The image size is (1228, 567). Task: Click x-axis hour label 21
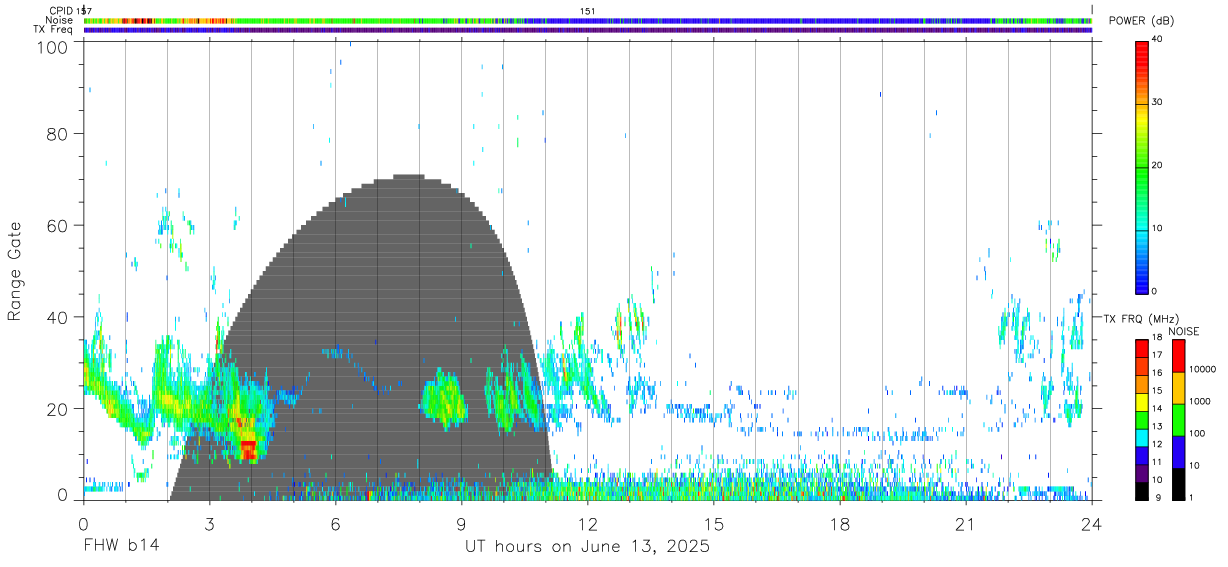pyautogui.click(x=965, y=525)
